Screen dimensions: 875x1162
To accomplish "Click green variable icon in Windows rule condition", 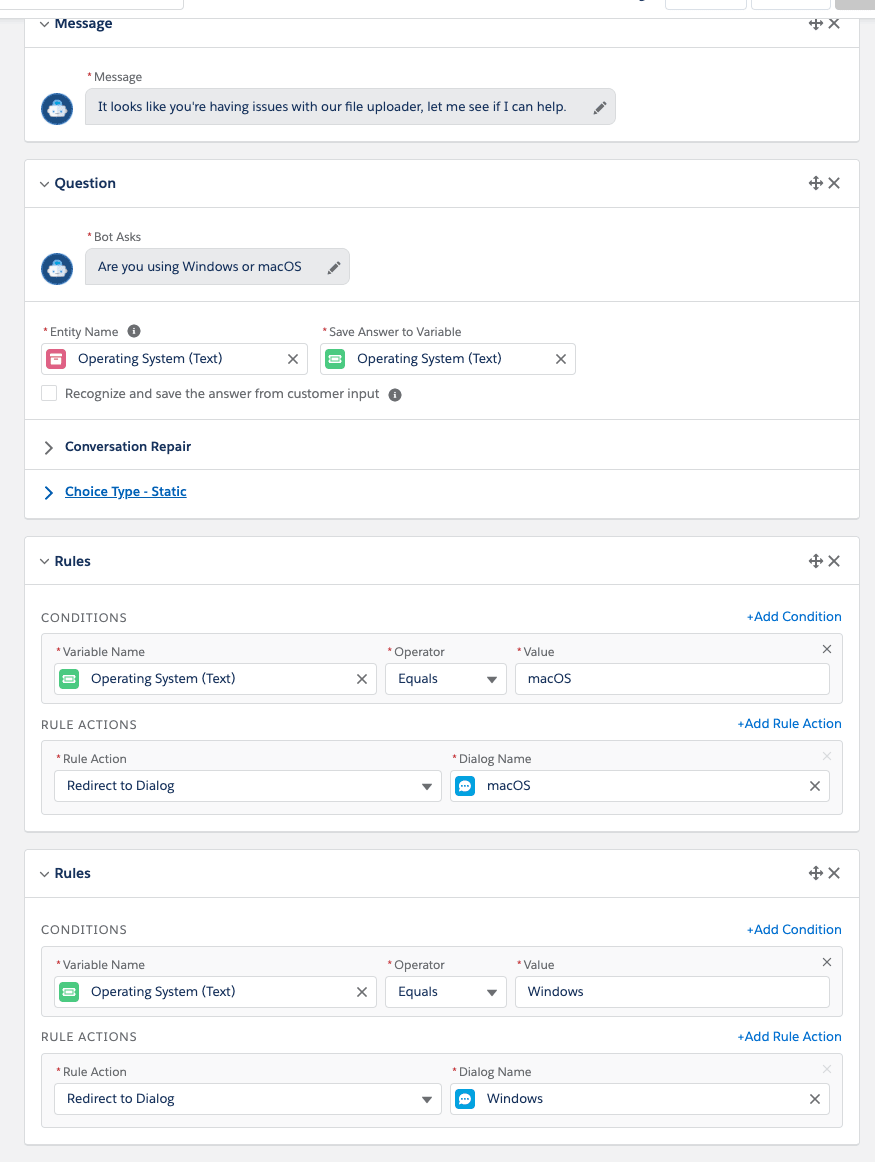I will 69,992.
